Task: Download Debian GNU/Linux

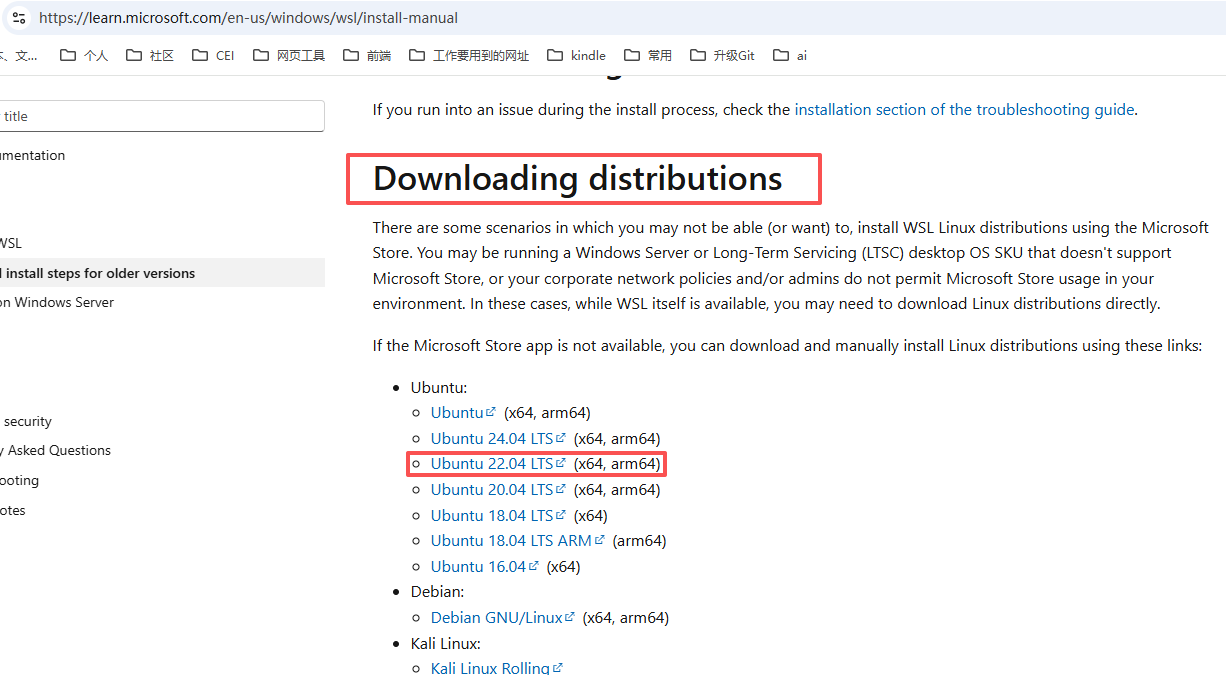Action: coord(503,618)
